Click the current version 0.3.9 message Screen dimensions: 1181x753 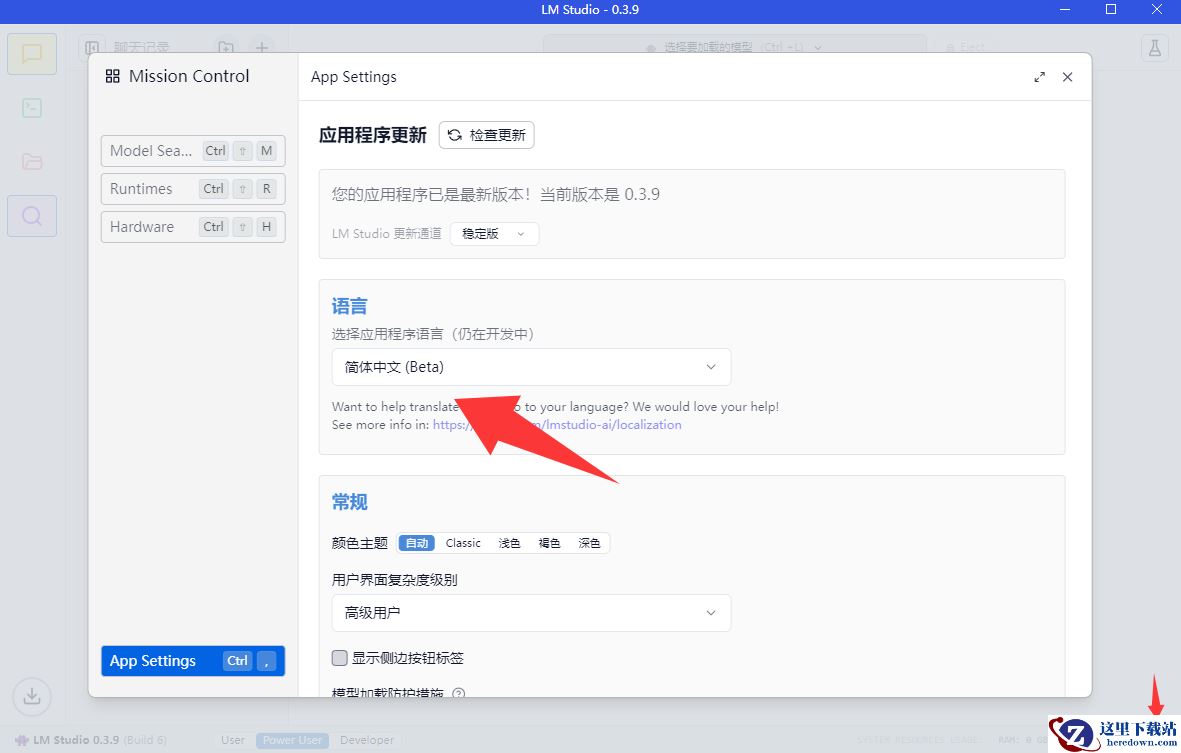(496, 194)
